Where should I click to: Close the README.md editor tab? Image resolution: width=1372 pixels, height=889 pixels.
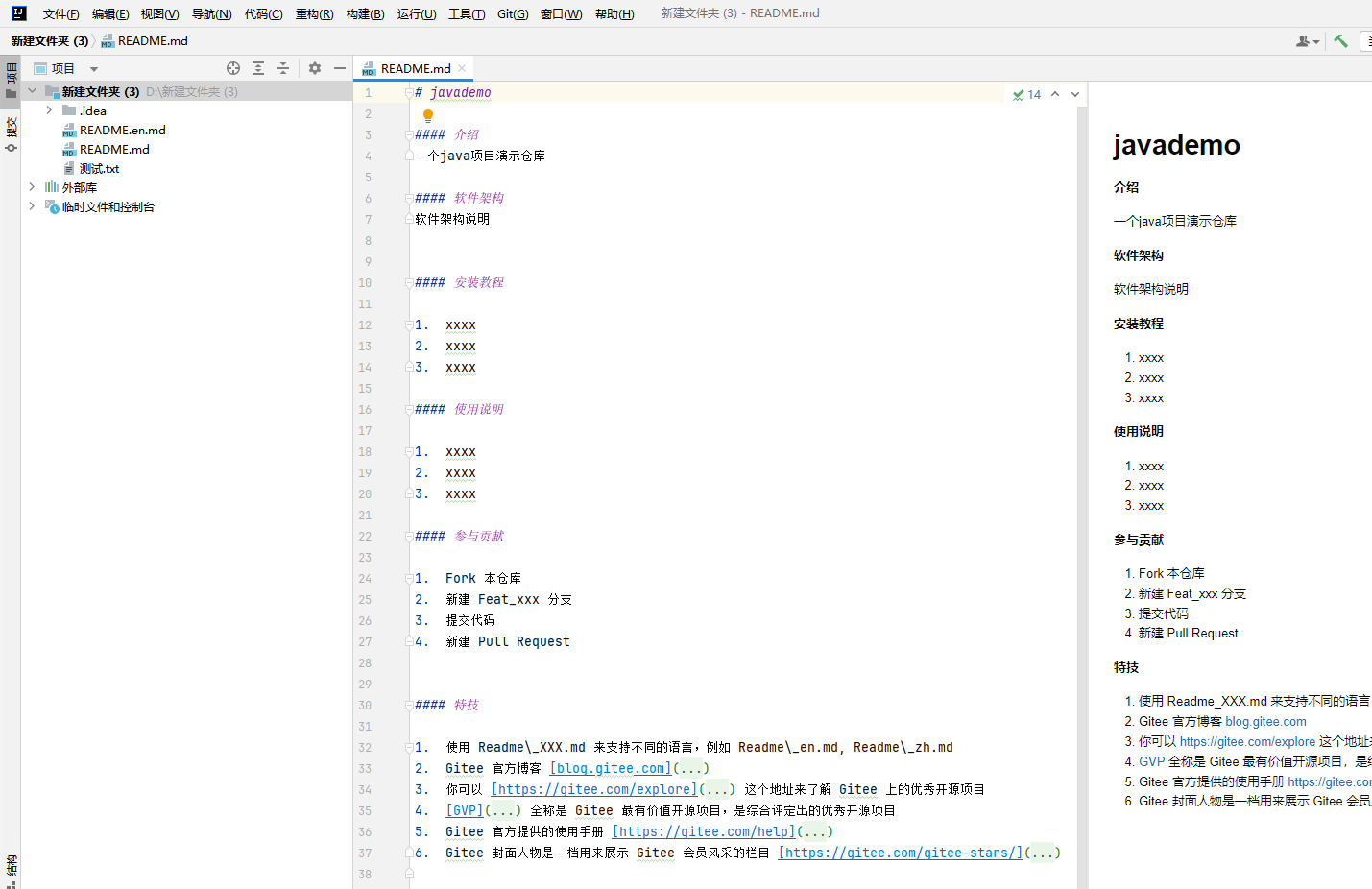tap(462, 68)
